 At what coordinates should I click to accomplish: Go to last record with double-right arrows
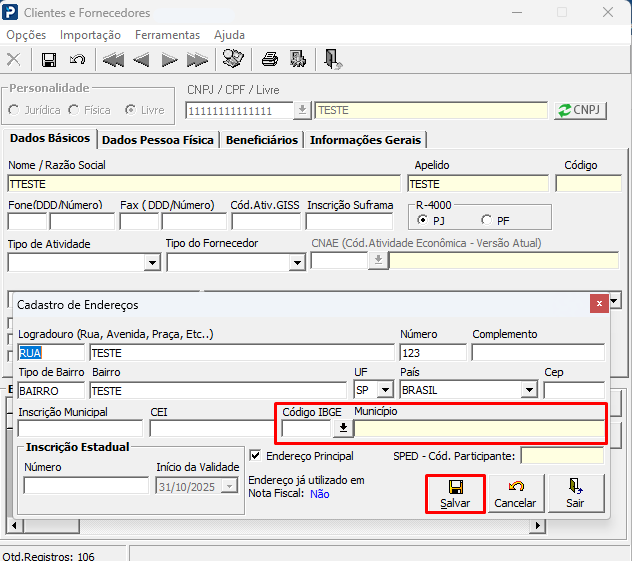[x=197, y=59]
